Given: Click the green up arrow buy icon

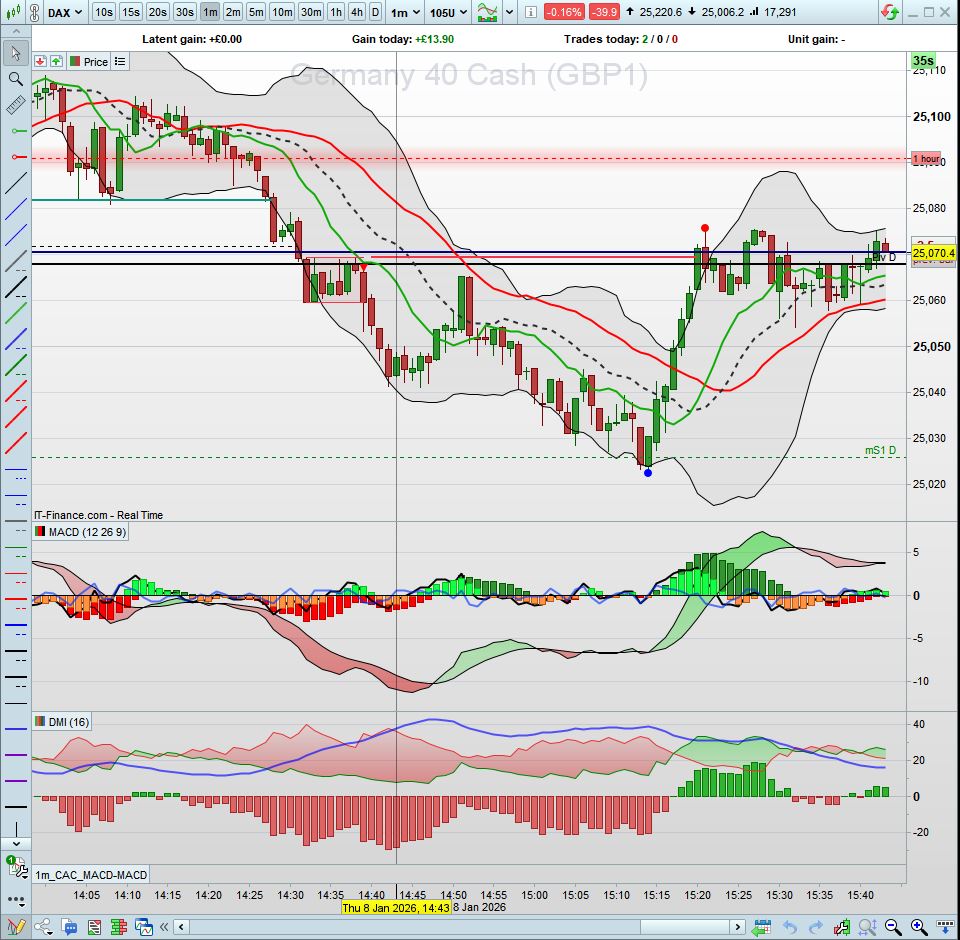Looking at the screenshot, I should tap(56, 61).
